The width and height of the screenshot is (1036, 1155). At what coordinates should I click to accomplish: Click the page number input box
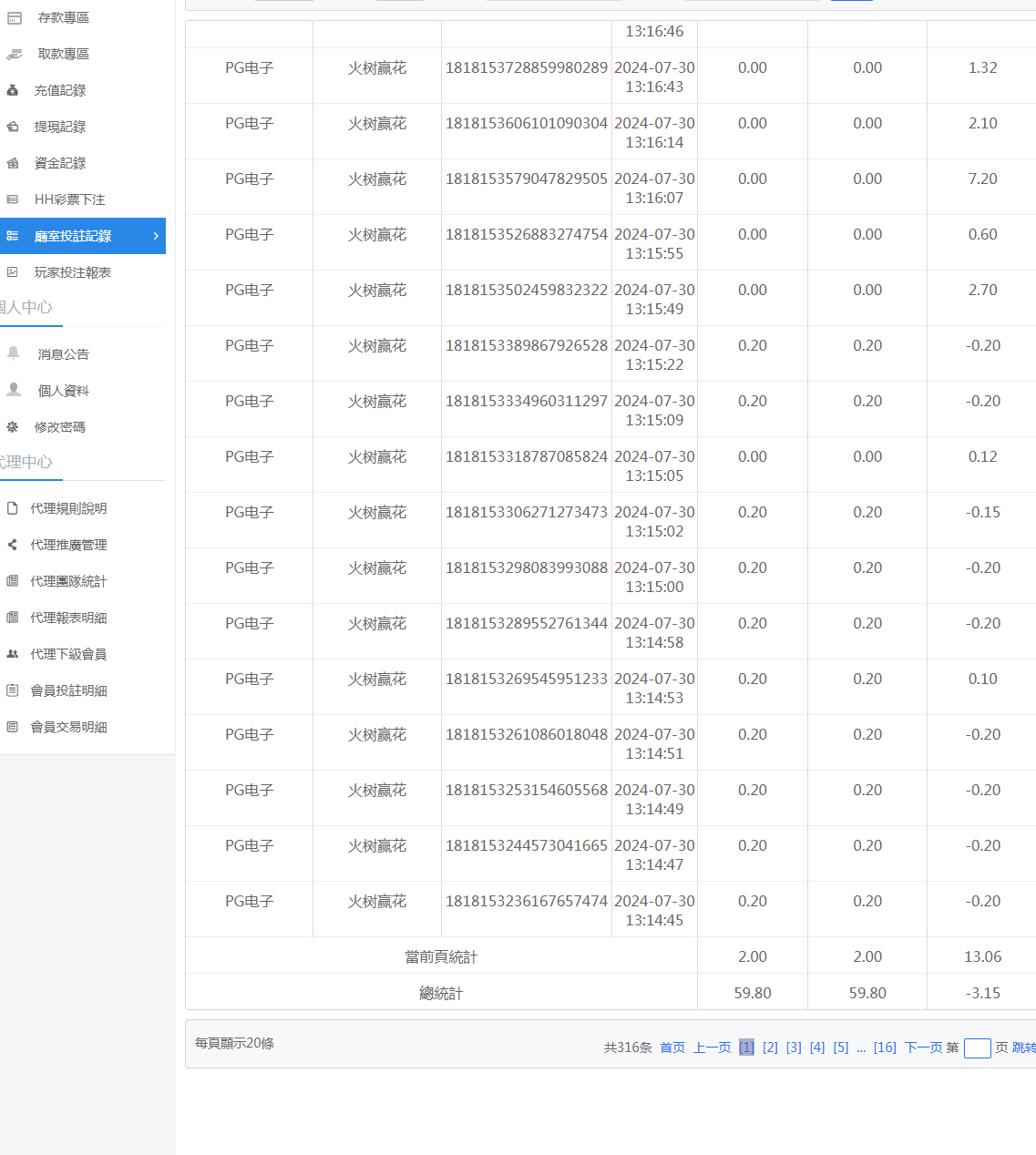(x=977, y=1048)
